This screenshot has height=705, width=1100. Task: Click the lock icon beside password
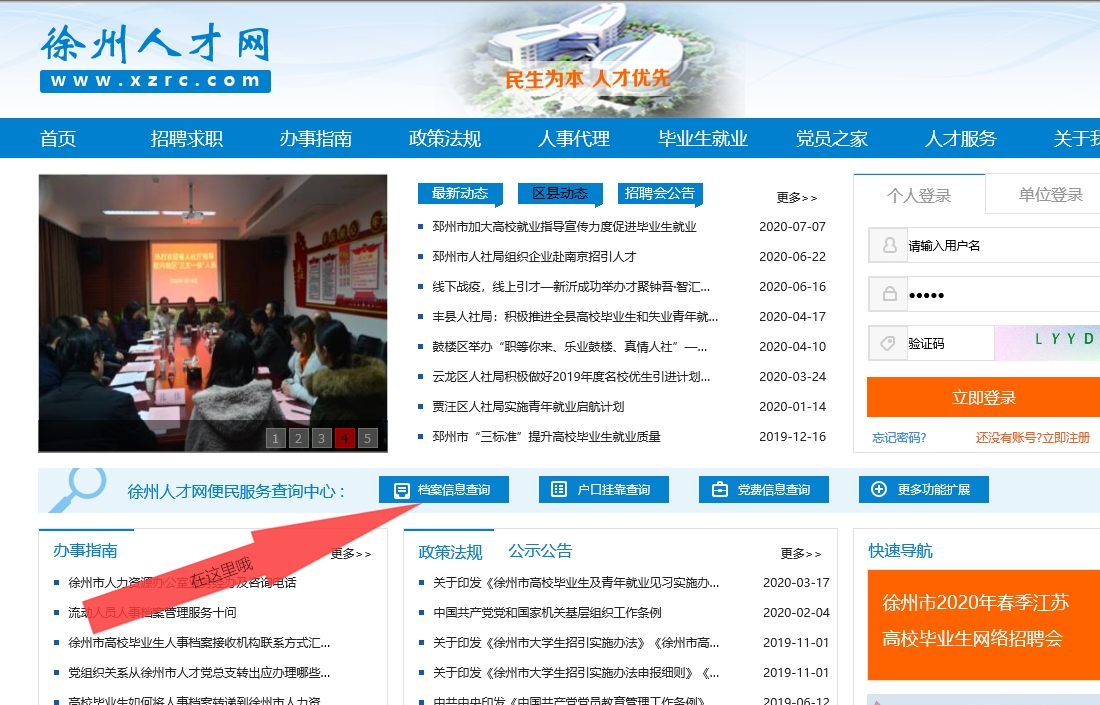coord(888,294)
